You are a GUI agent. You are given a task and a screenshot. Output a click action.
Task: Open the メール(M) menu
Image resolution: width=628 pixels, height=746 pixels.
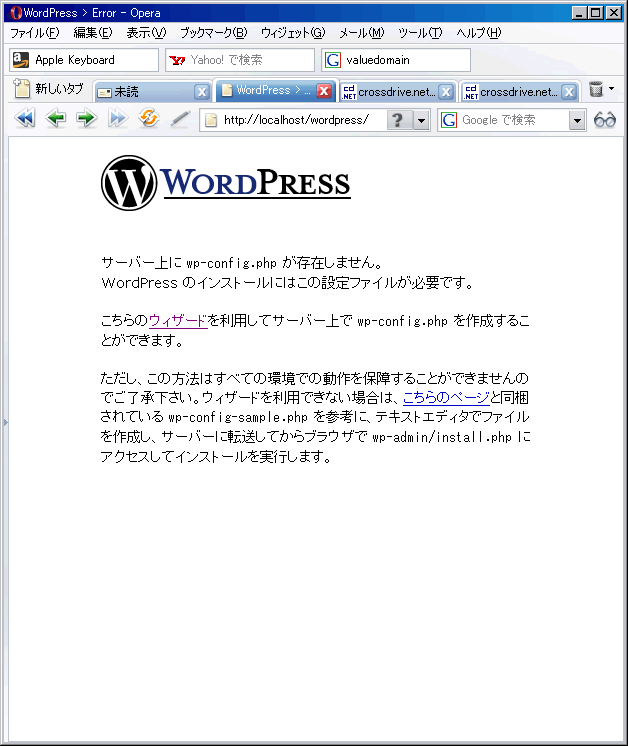pyautogui.click(x=362, y=33)
